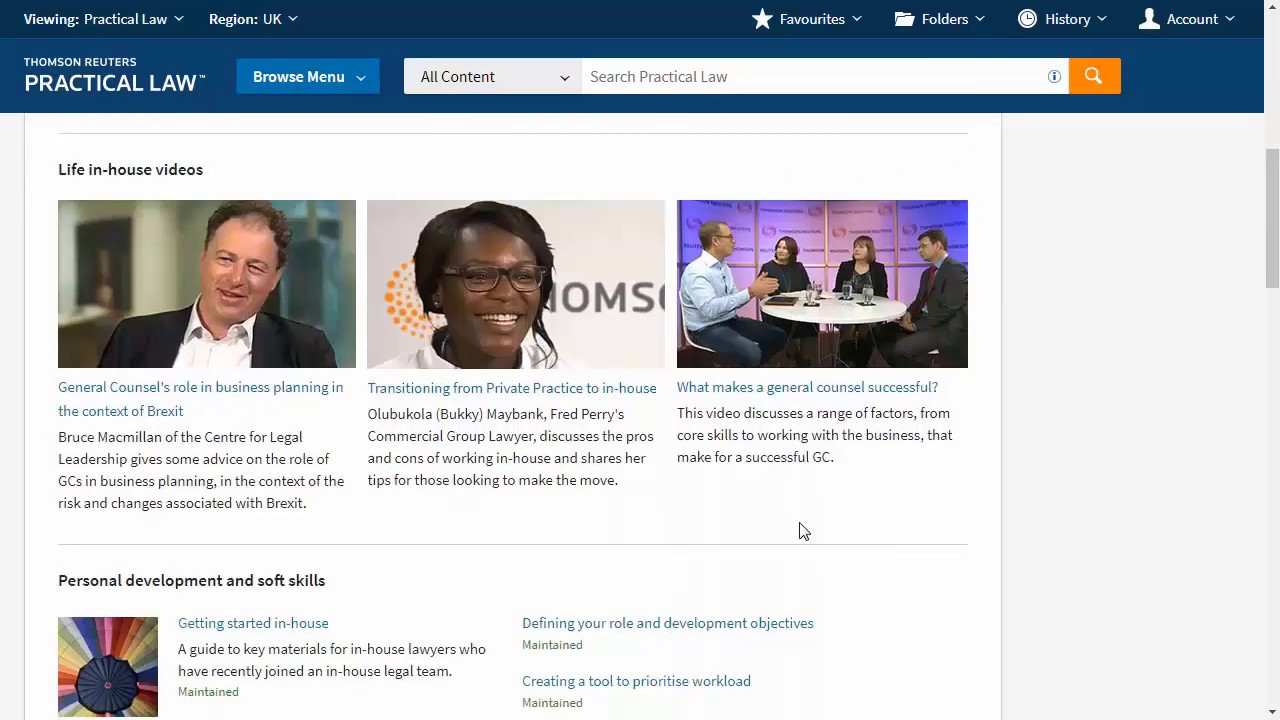
Task: Click the Account person icon
Action: coord(1149,19)
